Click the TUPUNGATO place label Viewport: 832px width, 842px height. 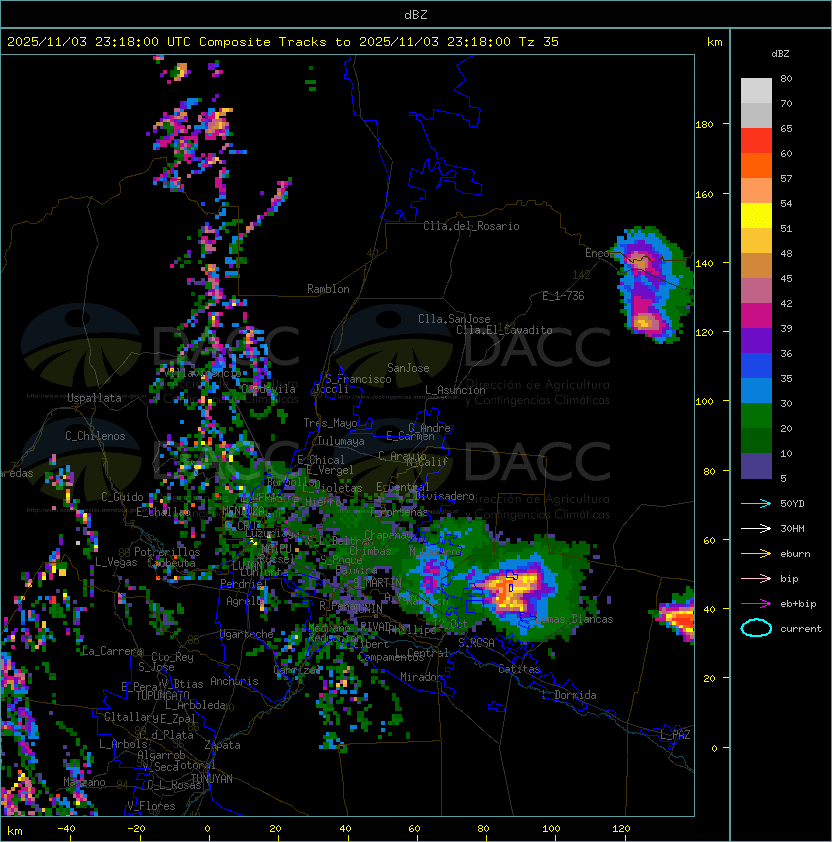pyautogui.click(x=162, y=695)
